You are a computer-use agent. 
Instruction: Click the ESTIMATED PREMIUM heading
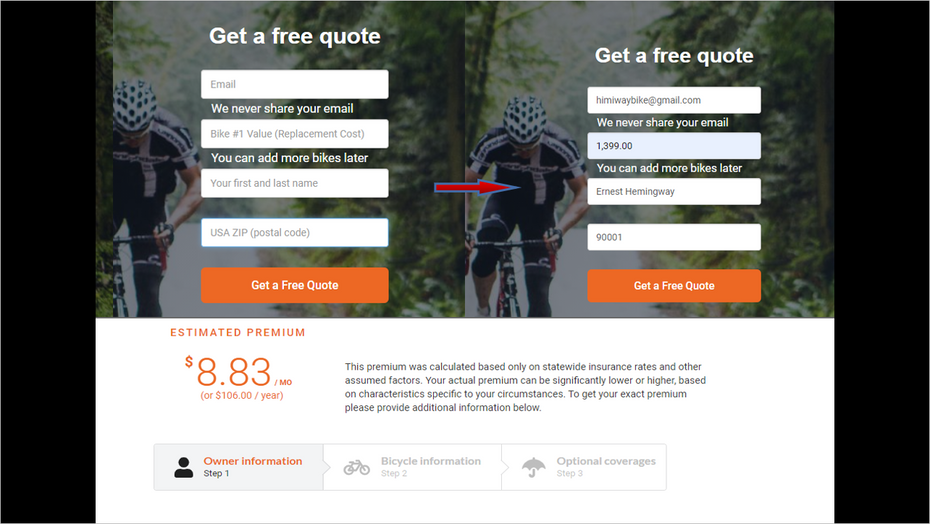[238, 333]
